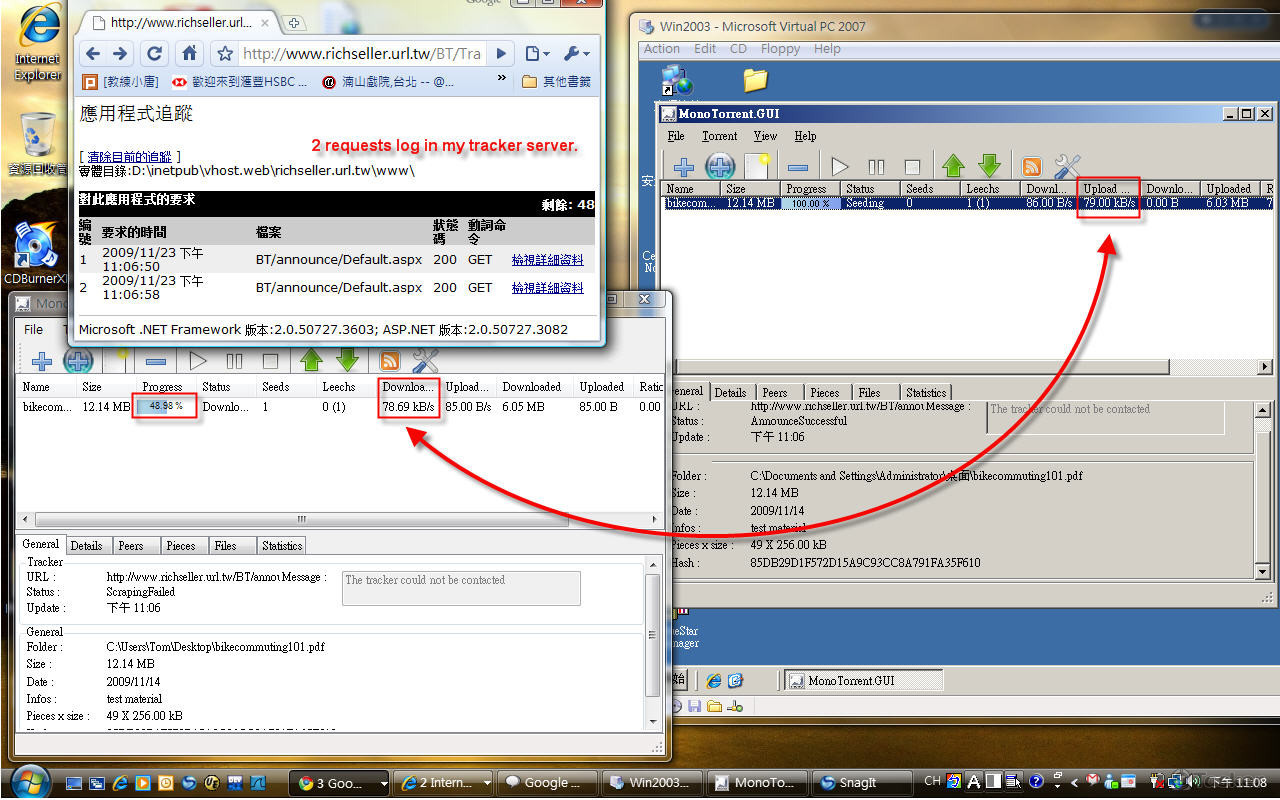This screenshot has width=1280, height=800.
Task: Click the minus remove-torrent icon in Win2003 MonoTorrent
Action: pyautogui.click(x=797, y=167)
